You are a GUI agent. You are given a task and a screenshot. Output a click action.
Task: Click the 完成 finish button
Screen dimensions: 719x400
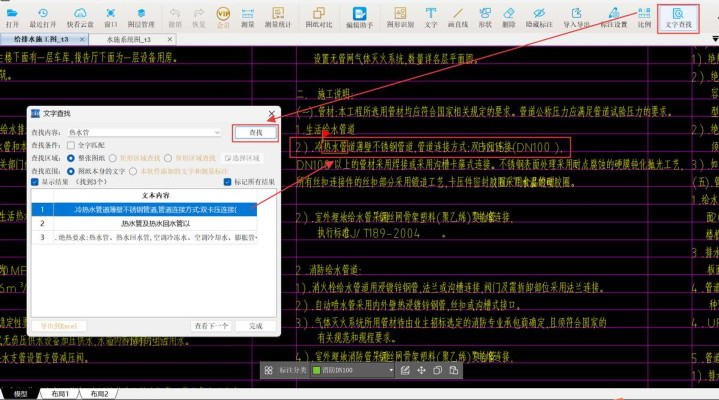[x=256, y=325]
